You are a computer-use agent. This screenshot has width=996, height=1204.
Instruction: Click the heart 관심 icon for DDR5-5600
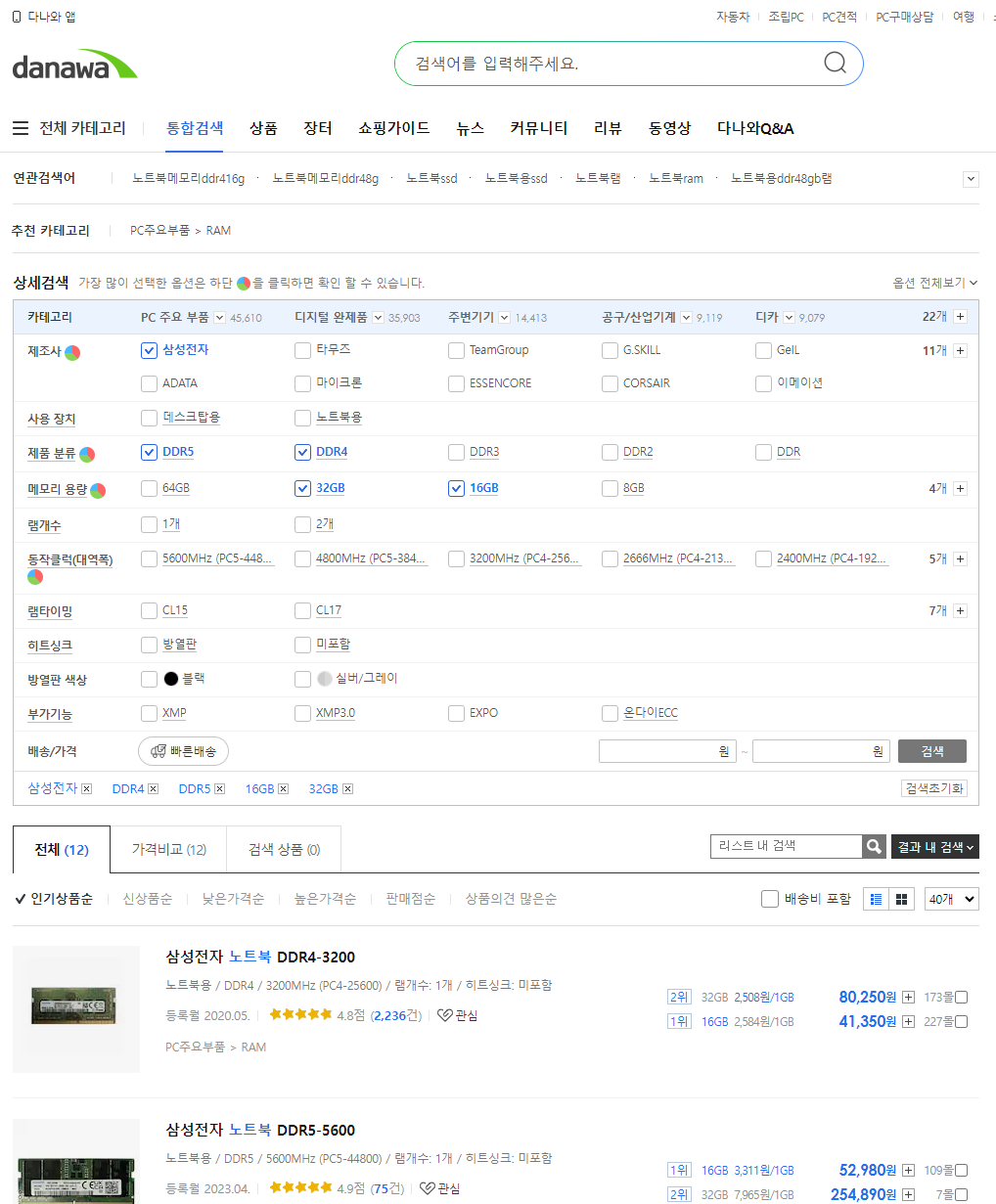point(427,1188)
